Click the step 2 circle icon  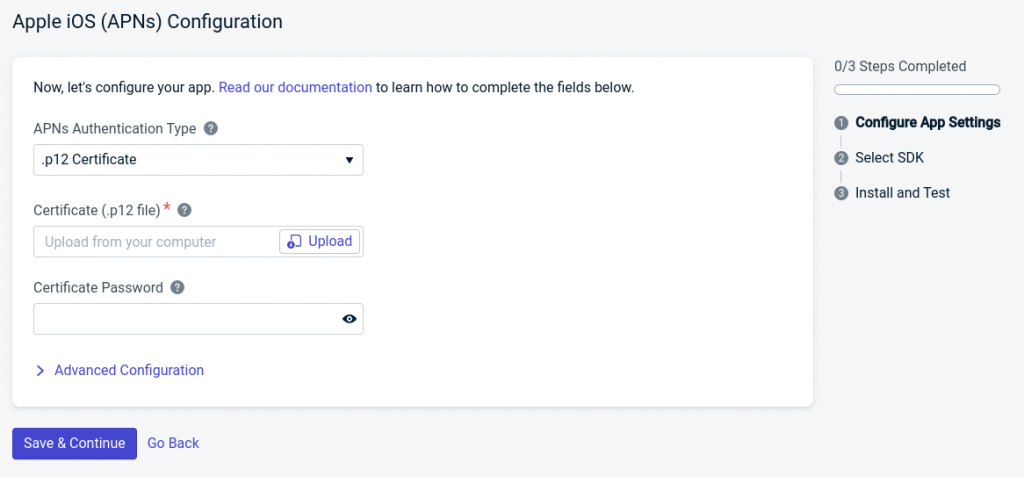[x=841, y=158]
